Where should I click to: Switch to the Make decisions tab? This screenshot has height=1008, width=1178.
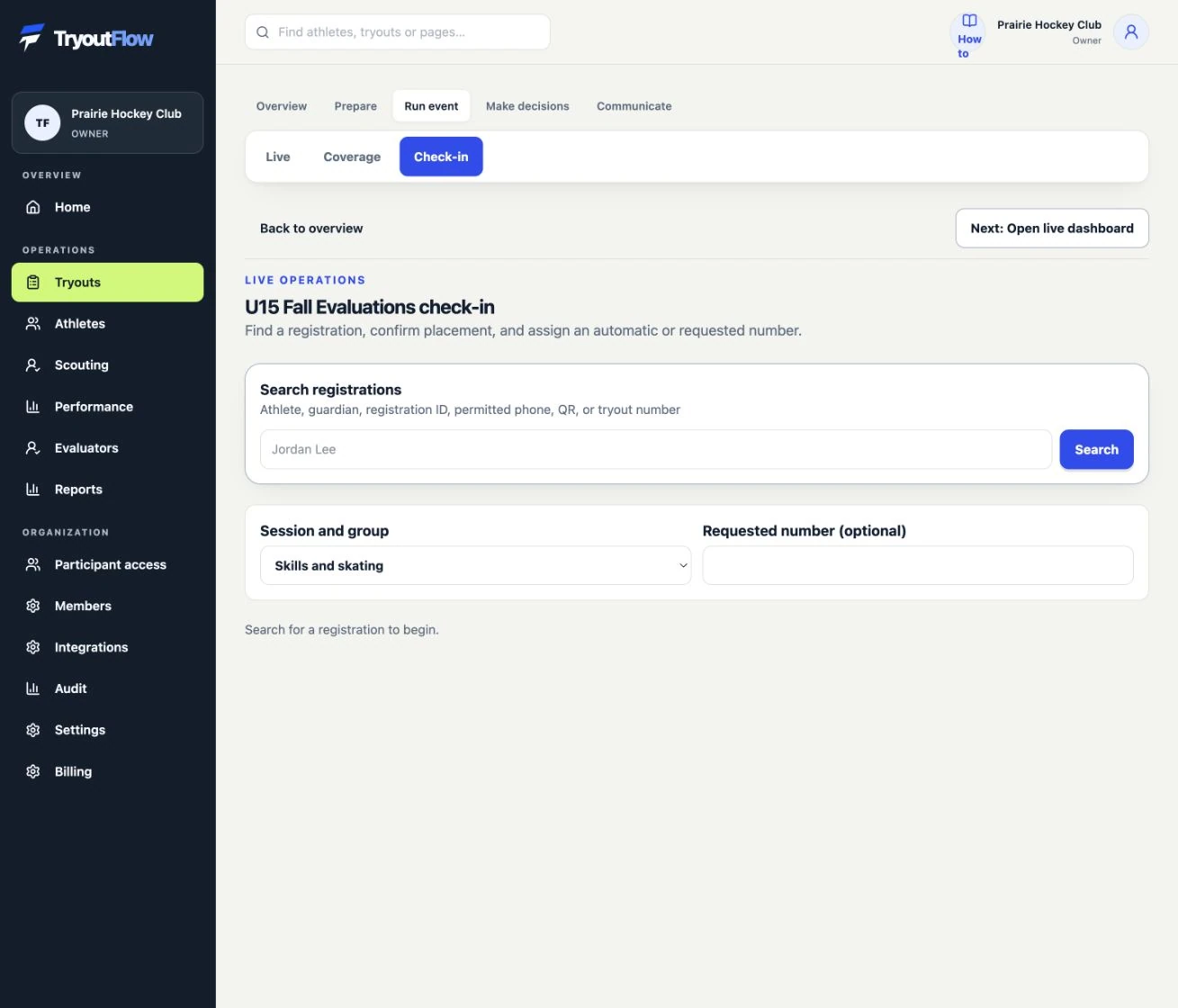pos(527,106)
